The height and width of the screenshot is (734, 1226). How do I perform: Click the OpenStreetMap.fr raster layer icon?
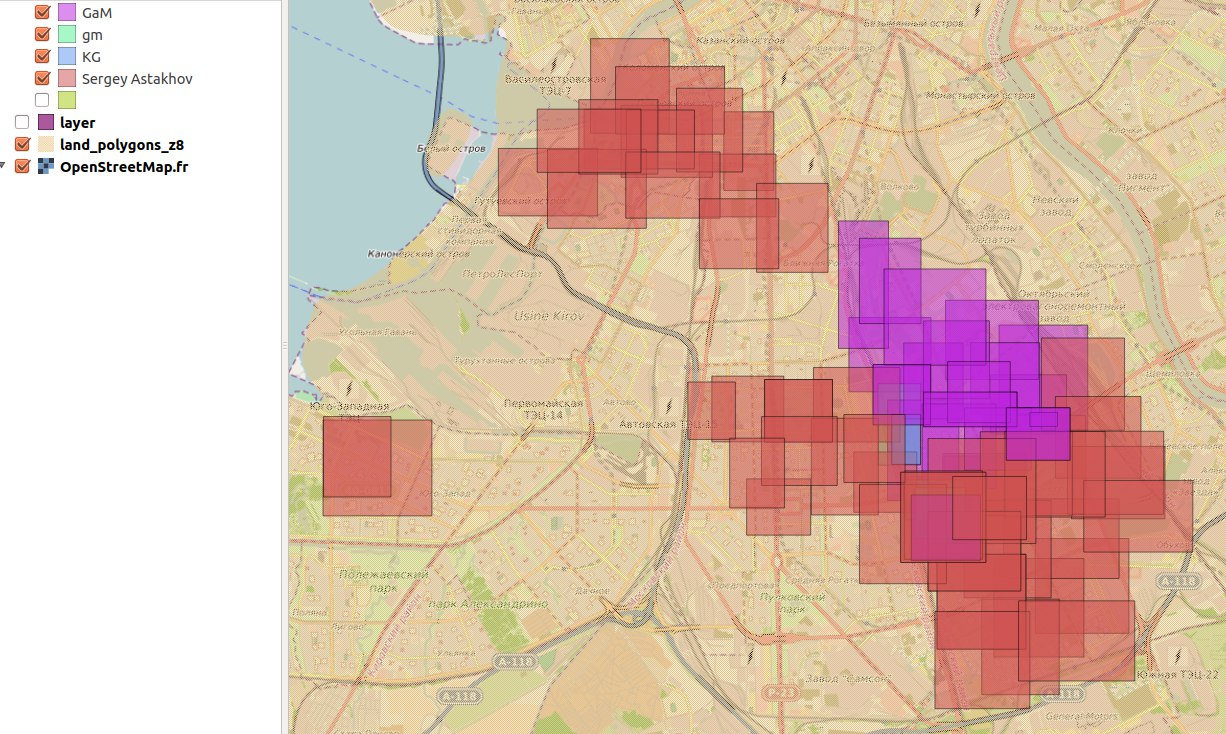click(46, 166)
